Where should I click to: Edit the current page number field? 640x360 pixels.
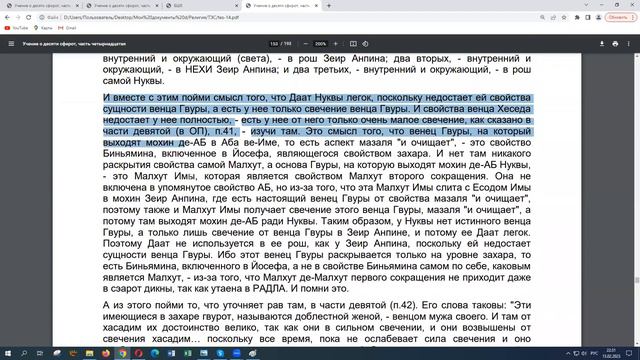[x=274, y=44]
